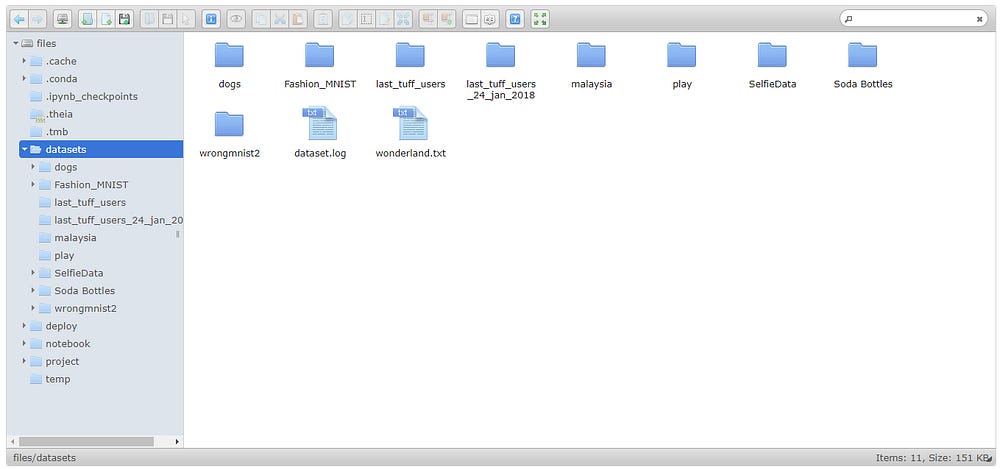The width and height of the screenshot is (1000, 469).
Task: Expand the SelfieData tree node arrow
Action: click(33, 272)
